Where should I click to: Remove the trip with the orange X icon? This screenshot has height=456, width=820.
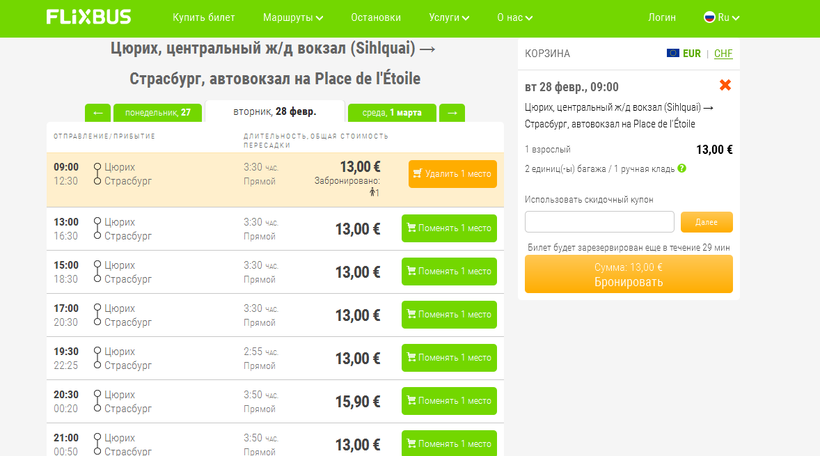point(725,86)
